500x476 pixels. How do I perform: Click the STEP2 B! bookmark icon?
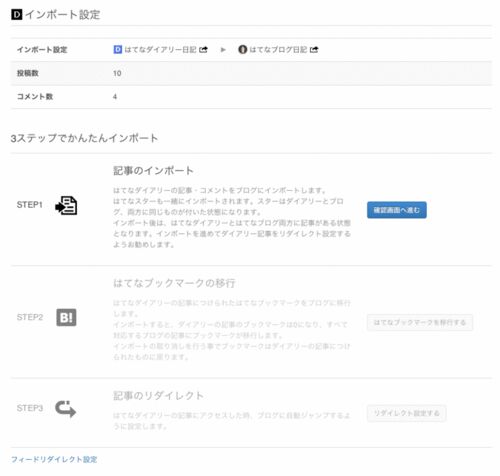(x=66, y=317)
